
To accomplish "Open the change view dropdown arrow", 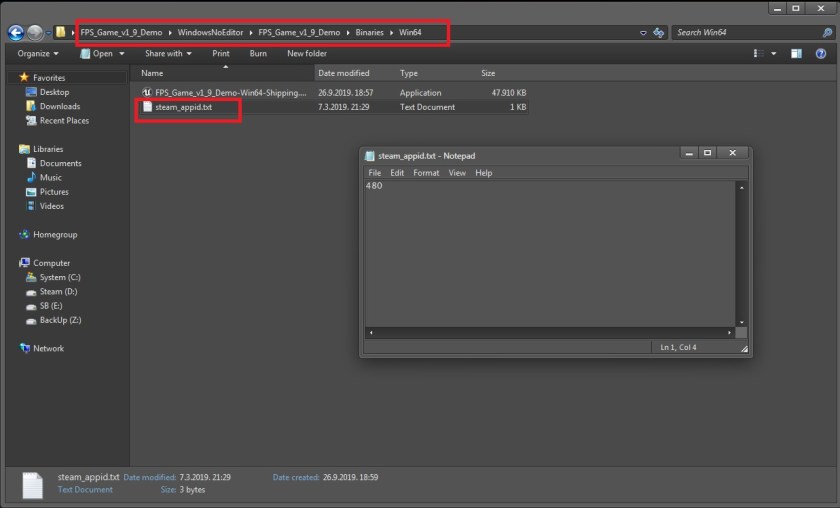I will tap(775, 53).
